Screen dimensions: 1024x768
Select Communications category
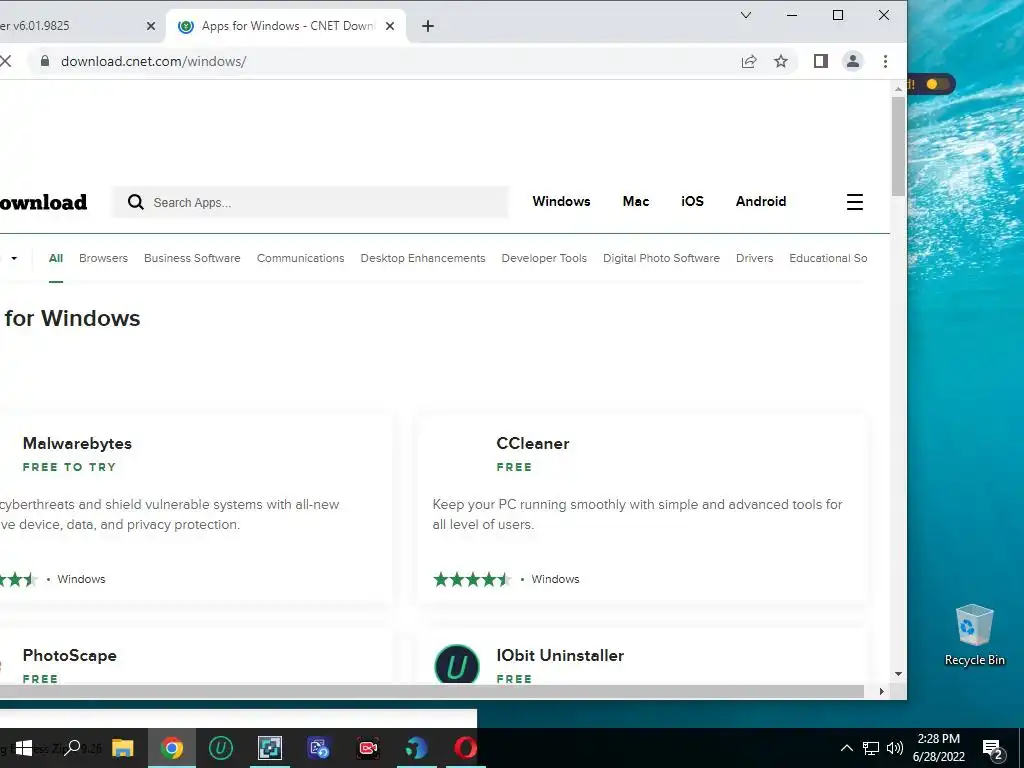300,258
